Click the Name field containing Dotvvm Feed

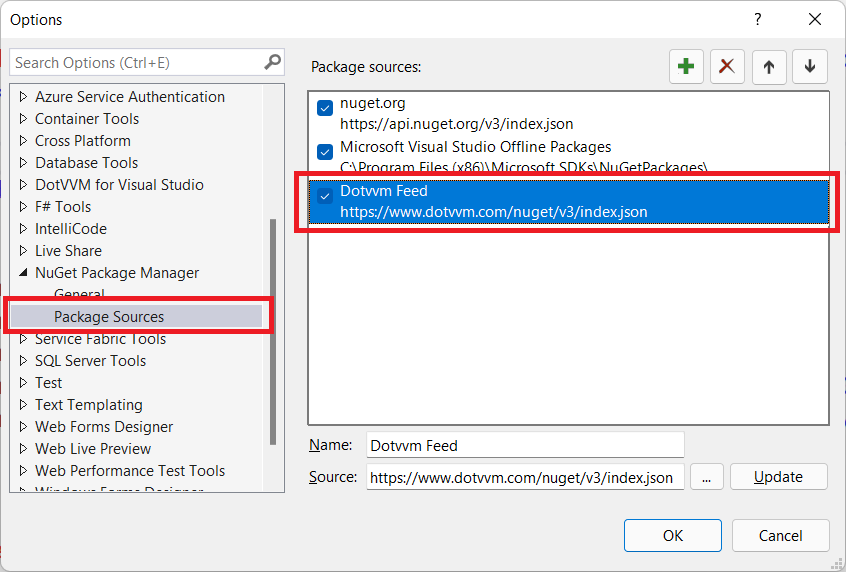525,446
